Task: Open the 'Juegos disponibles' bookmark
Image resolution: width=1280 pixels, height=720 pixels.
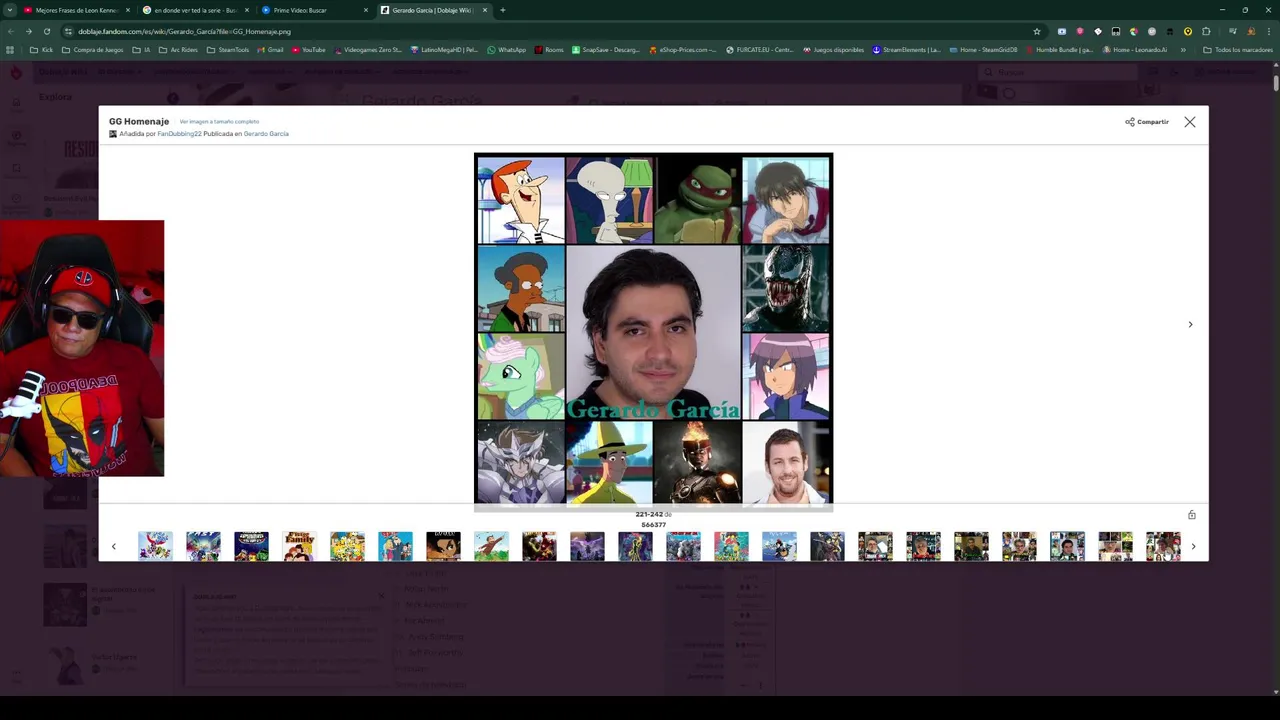Action: tap(833, 50)
